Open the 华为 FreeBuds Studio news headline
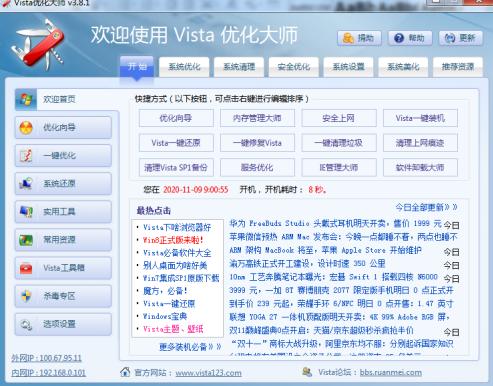The height and width of the screenshot is (386, 493). click(335, 223)
